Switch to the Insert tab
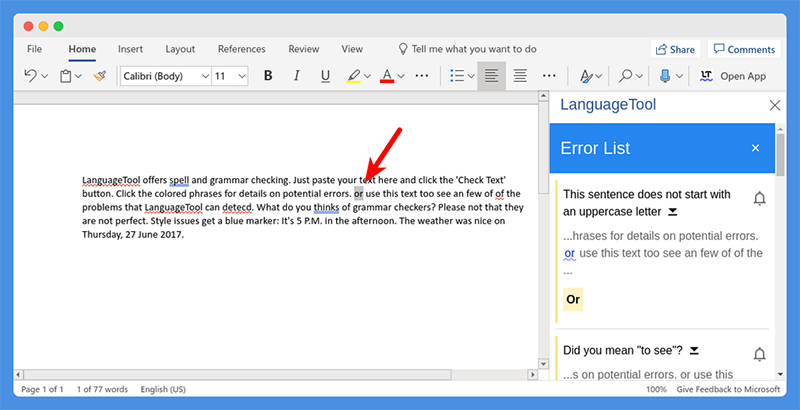800x410 pixels. point(130,49)
